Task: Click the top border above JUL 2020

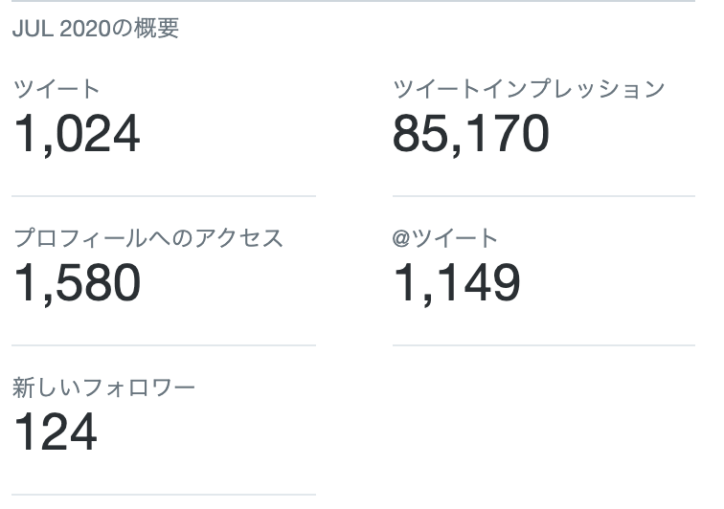Action: (353, 1)
